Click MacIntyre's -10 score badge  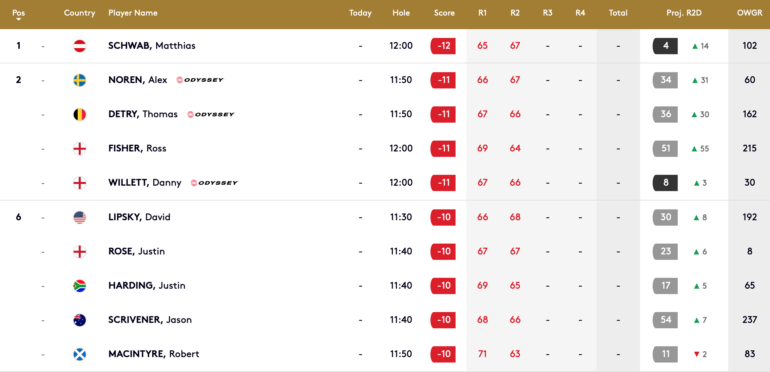tap(443, 354)
